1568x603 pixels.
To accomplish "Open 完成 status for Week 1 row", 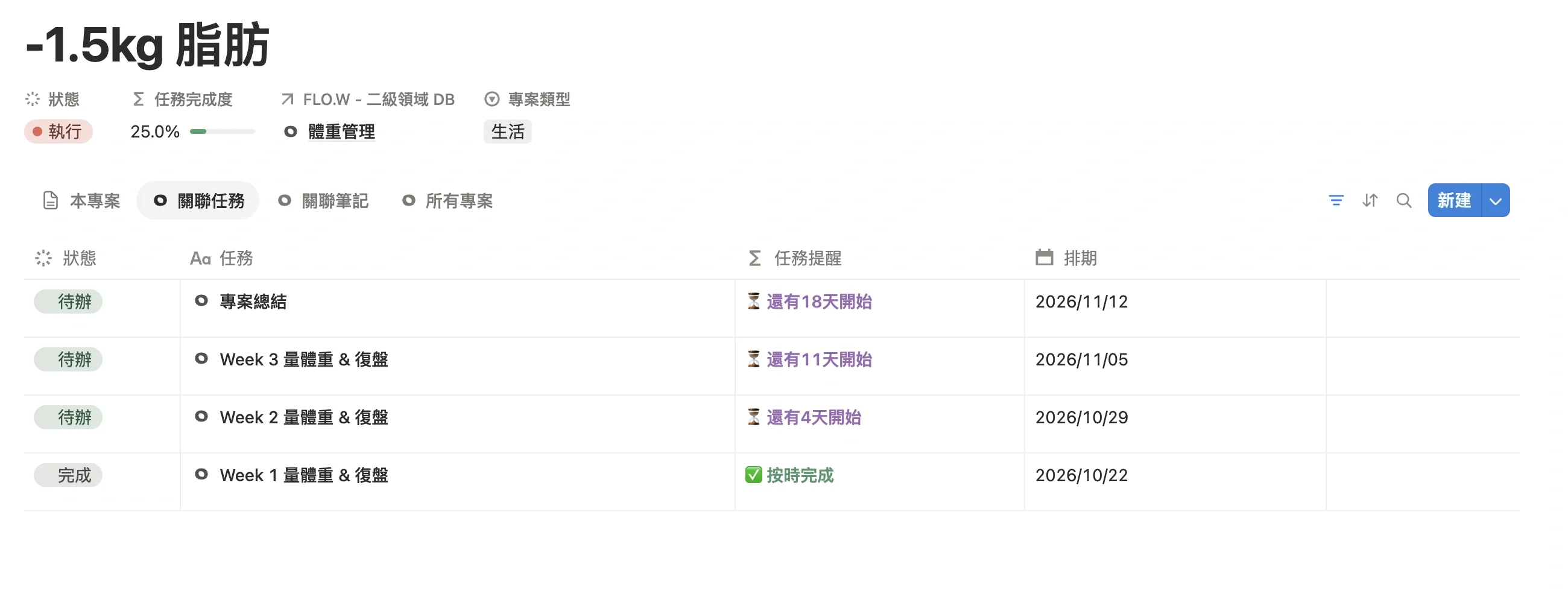I will click(68, 475).
